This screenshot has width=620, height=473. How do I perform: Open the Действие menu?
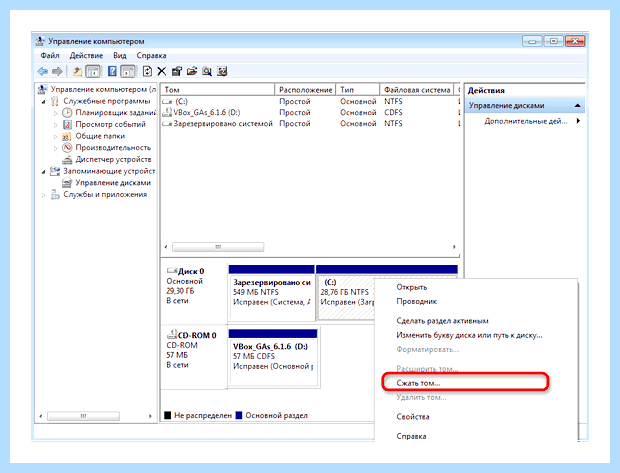click(x=86, y=55)
